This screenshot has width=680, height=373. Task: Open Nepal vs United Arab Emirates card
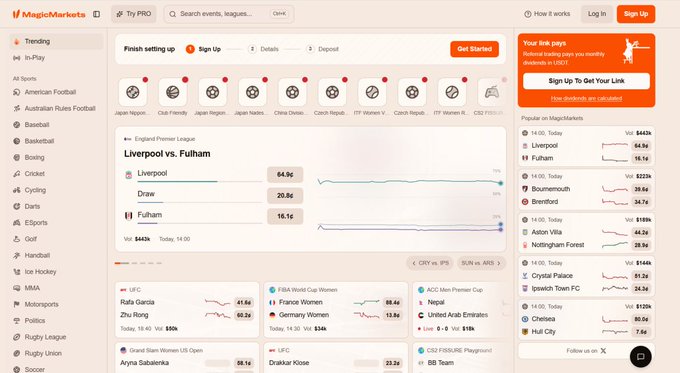(460, 310)
